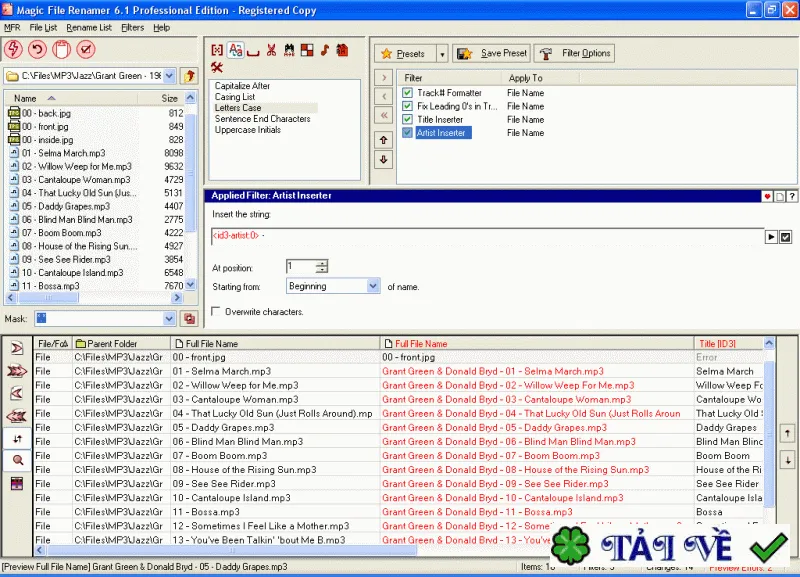Uncheck Fix Leading 0's in Track filter
This screenshot has height=577, width=800.
point(407,106)
